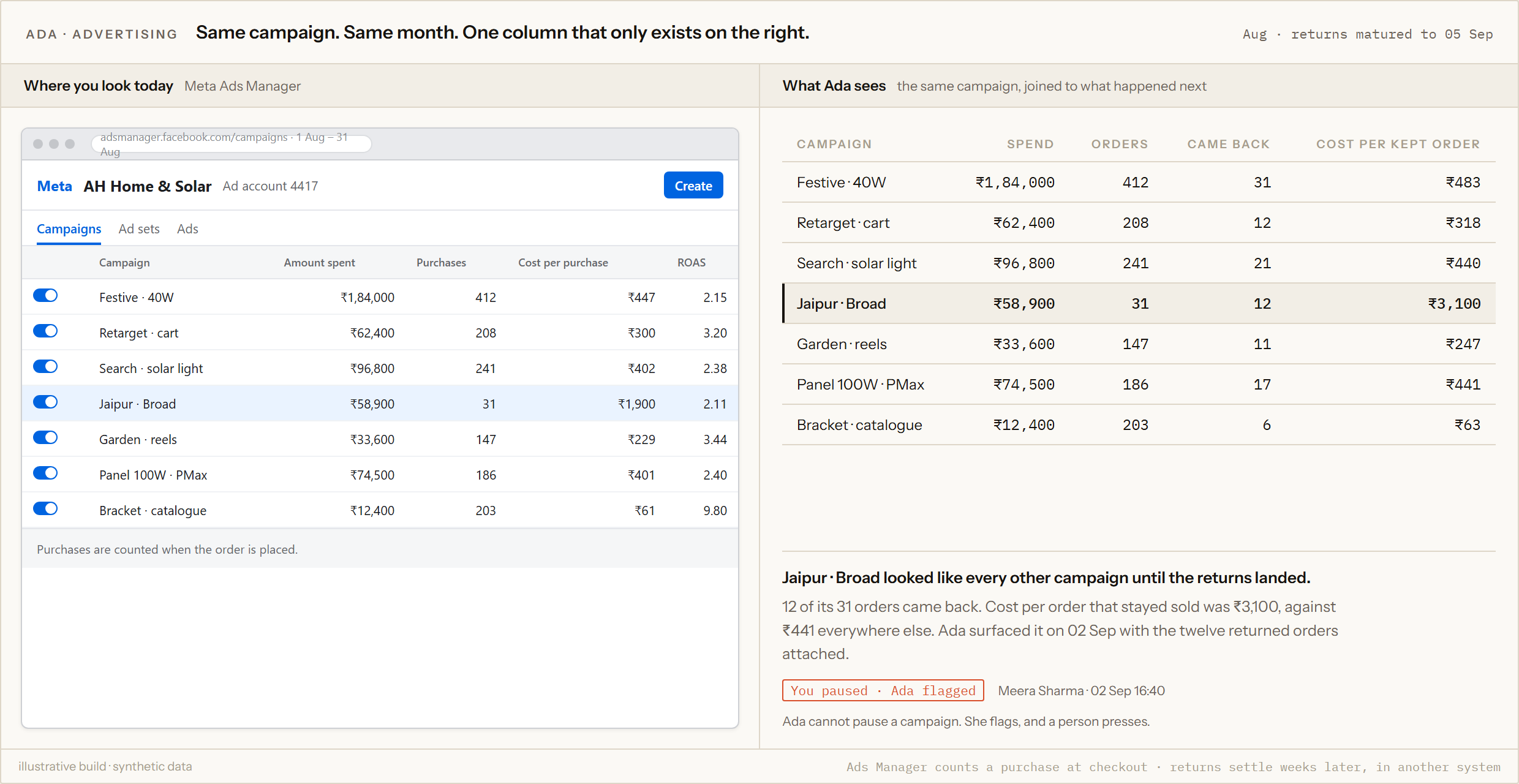Switch to the Ads tab
This screenshot has width=1519, height=784.
pyautogui.click(x=187, y=229)
